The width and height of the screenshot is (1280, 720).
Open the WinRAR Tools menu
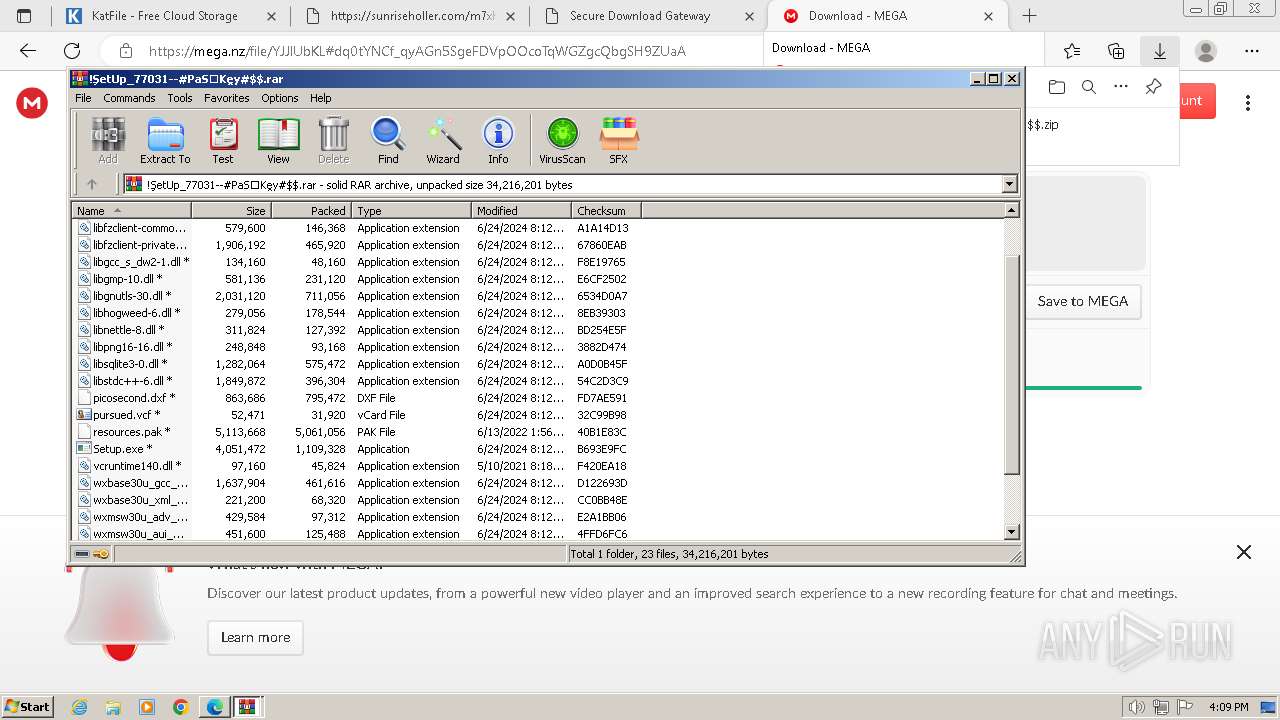coord(180,98)
